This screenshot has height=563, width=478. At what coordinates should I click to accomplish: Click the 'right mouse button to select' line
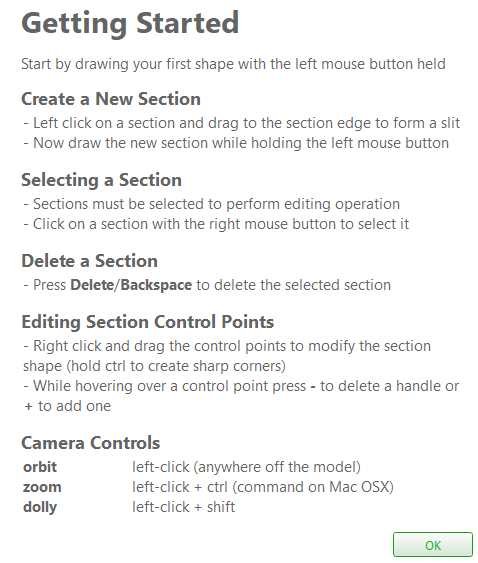[216, 224]
